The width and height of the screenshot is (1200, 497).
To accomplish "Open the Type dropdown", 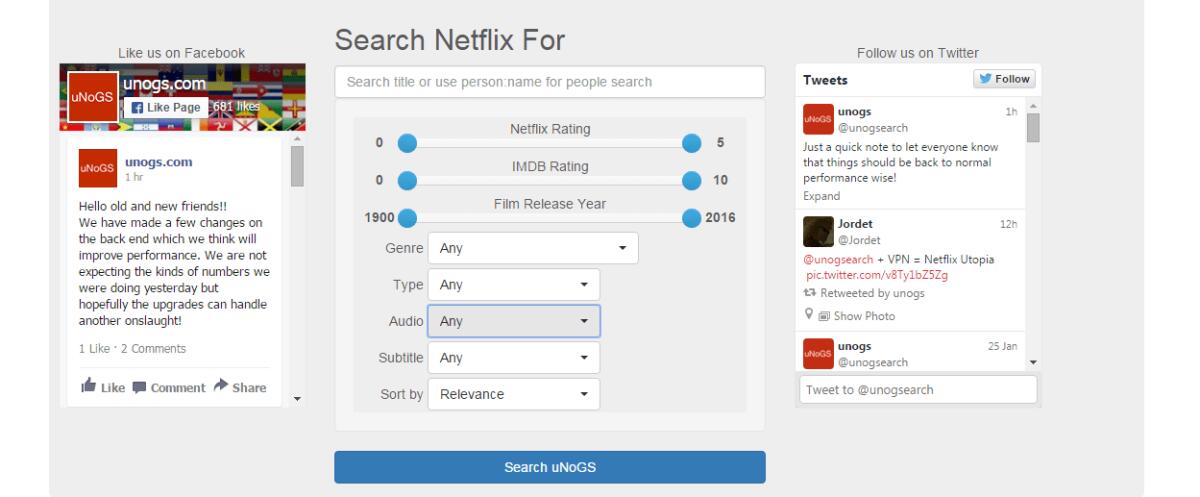I will click(x=514, y=285).
